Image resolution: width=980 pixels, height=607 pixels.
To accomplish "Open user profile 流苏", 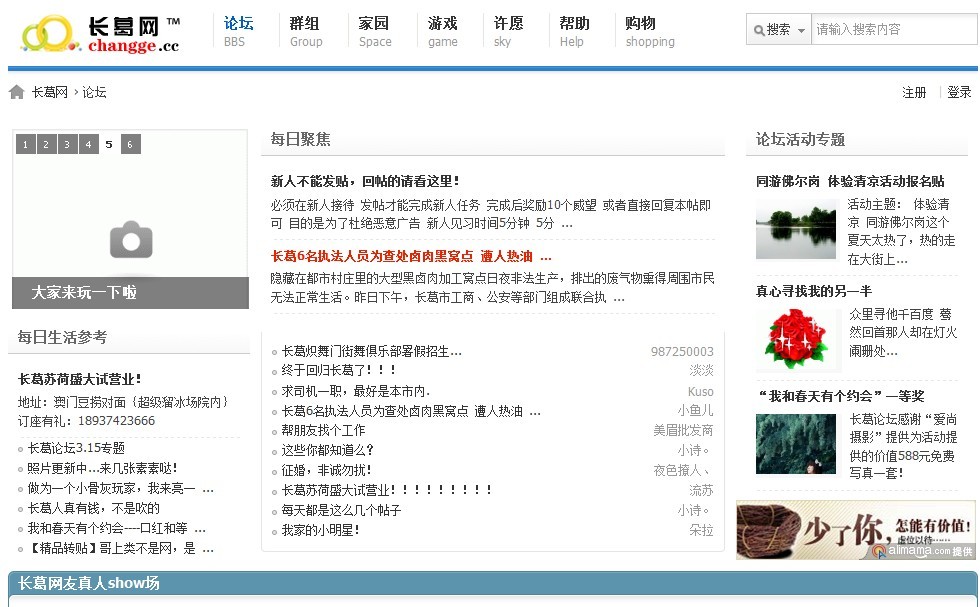I will click(701, 490).
